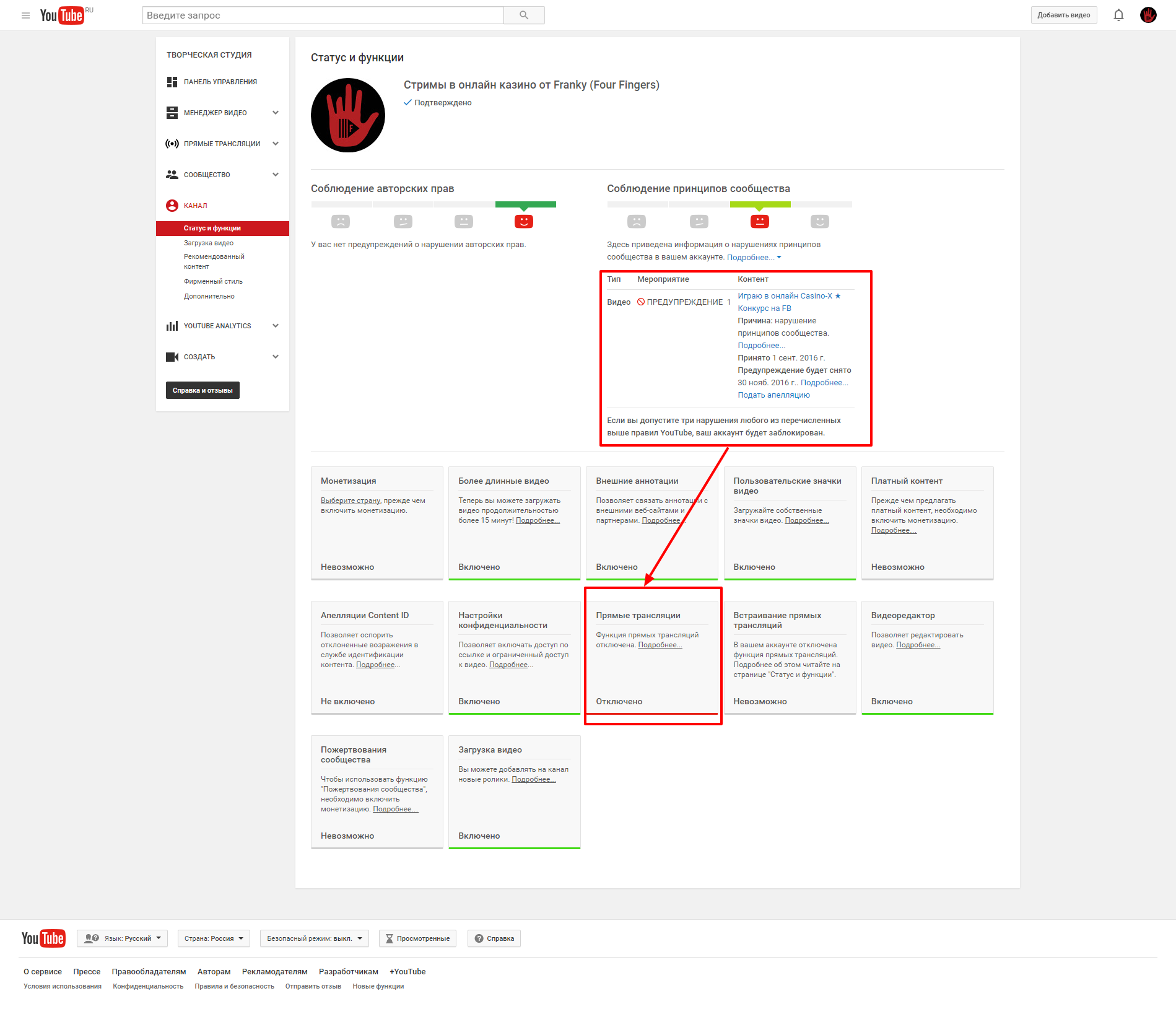Expand the МЕНЕДЖЕР ВИДЕО section
The width and height of the screenshot is (1176, 1009).
276,113
